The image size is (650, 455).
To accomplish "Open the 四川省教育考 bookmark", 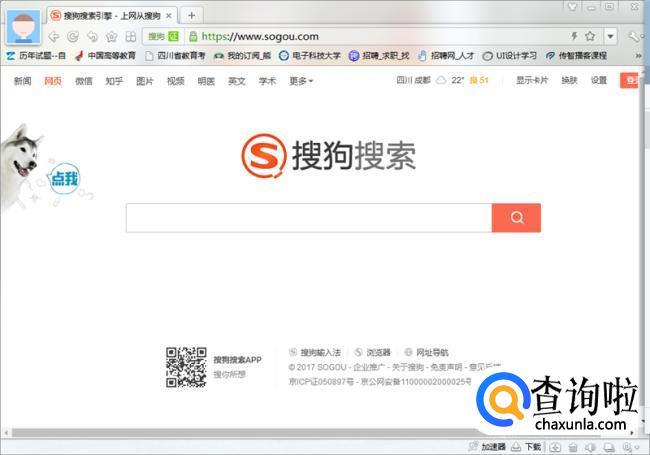I will point(175,56).
